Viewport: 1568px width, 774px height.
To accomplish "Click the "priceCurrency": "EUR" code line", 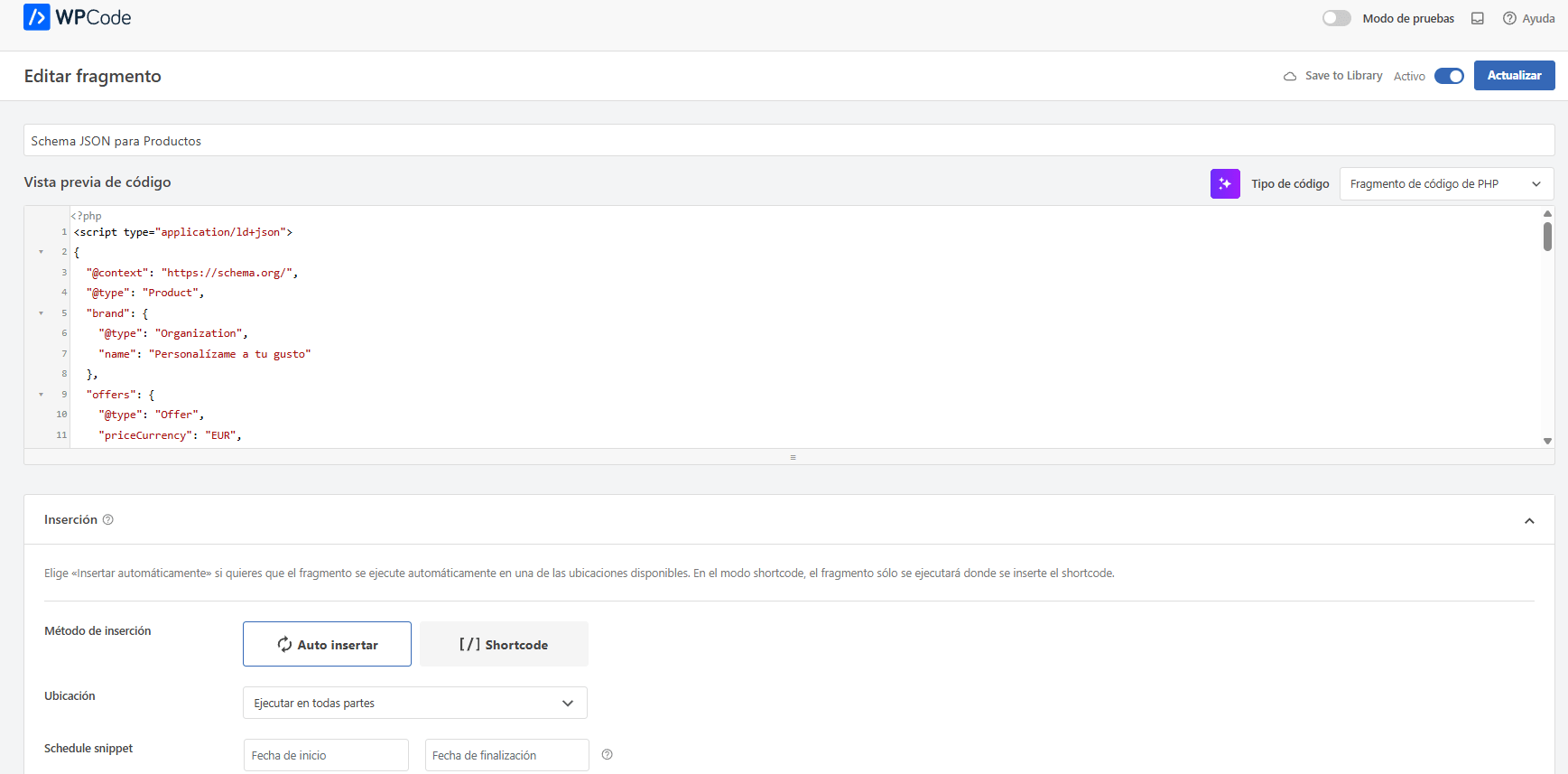I will (171, 435).
